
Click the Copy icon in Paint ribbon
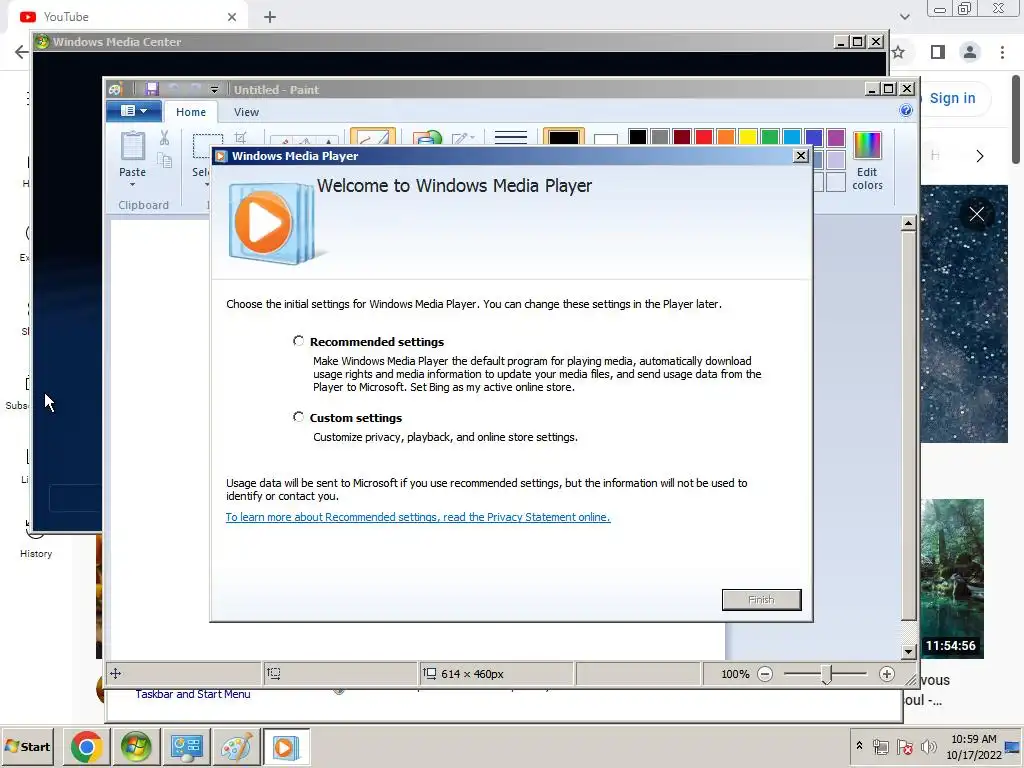[x=165, y=161]
